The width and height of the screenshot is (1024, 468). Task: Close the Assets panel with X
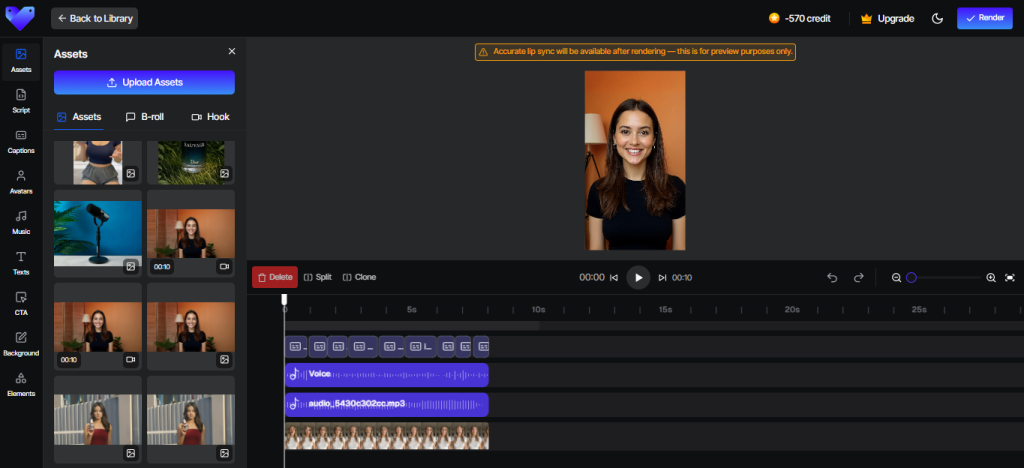(x=232, y=52)
